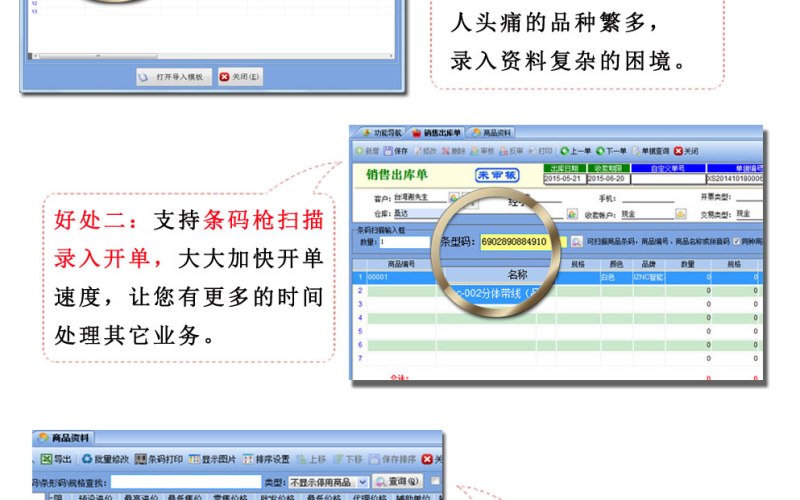The height and width of the screenshot is (500, 800).
Task: Click 颜色 column header
Action: (x=616, y=264)
